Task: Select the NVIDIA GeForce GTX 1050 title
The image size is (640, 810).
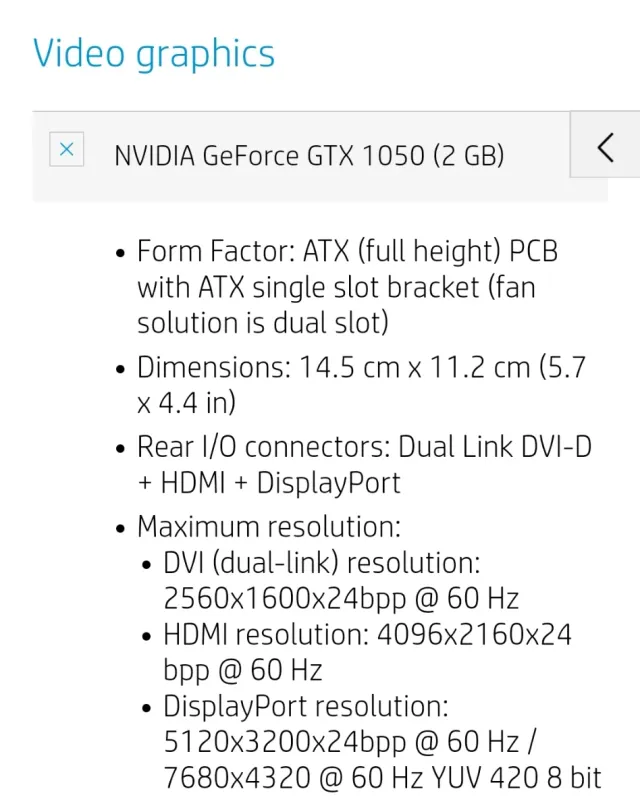Action: (x=309, y=156)
